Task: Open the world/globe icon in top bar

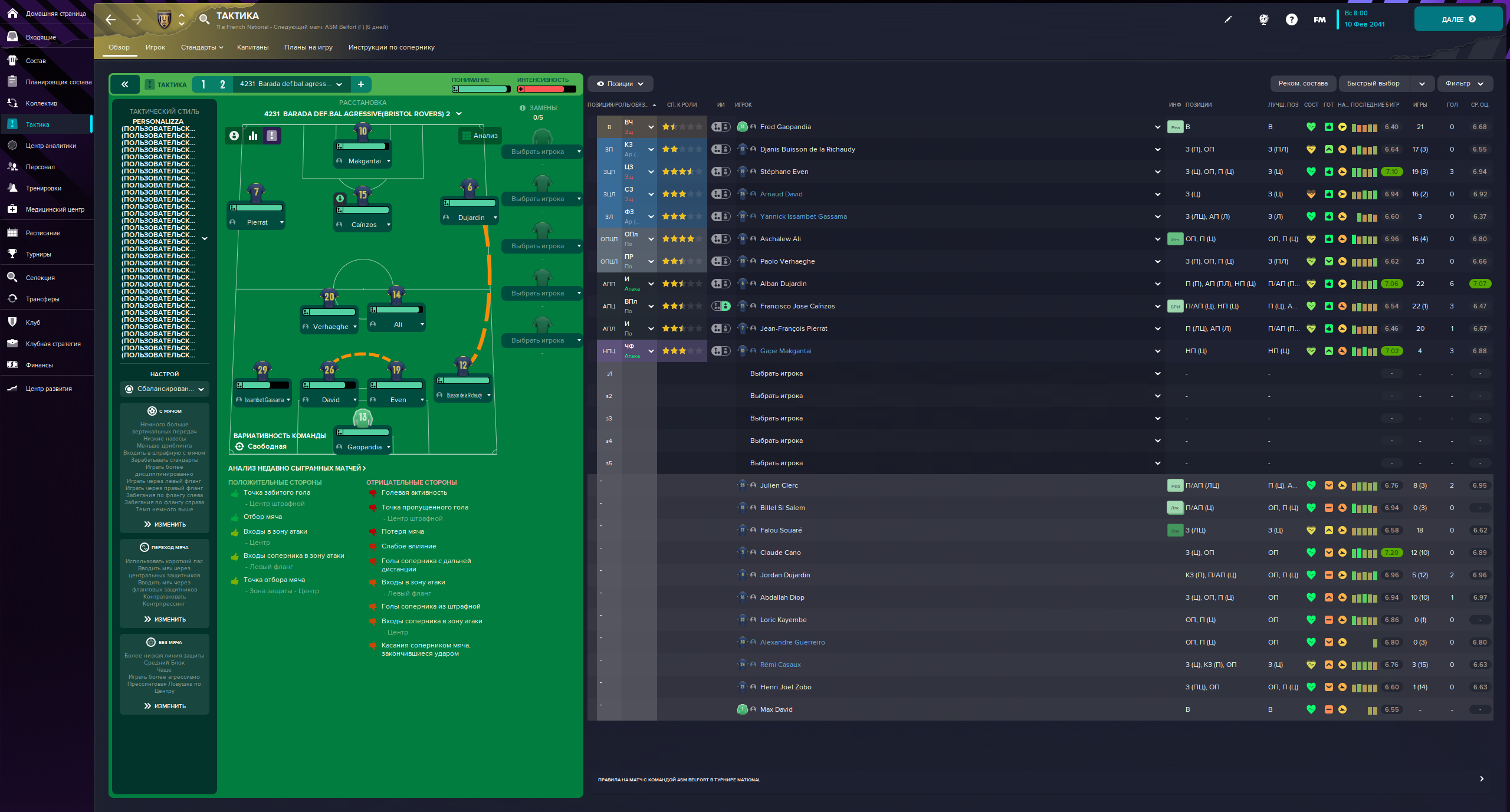Action: pyautogui.click(x=1263, y=19)
